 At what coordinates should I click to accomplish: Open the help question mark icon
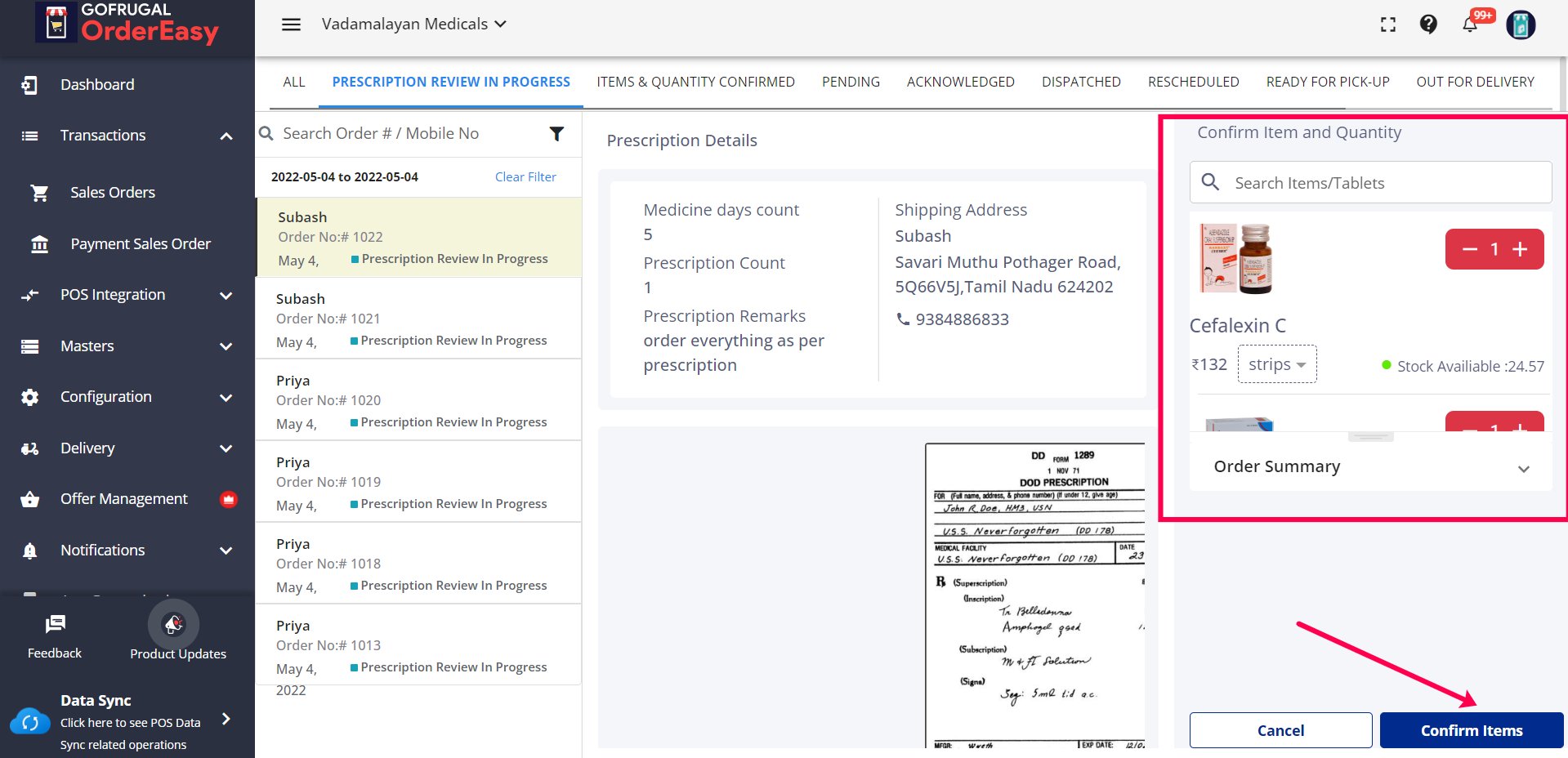click(x=1428, y=25)
